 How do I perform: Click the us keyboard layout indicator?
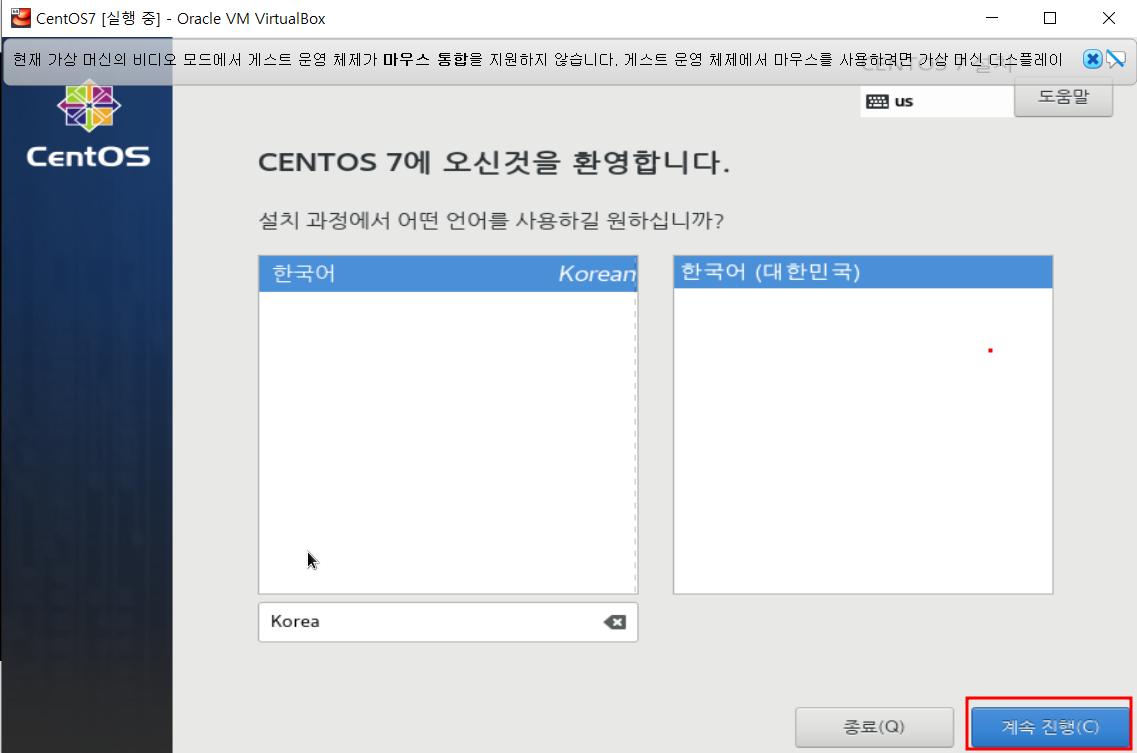point(936,102)
